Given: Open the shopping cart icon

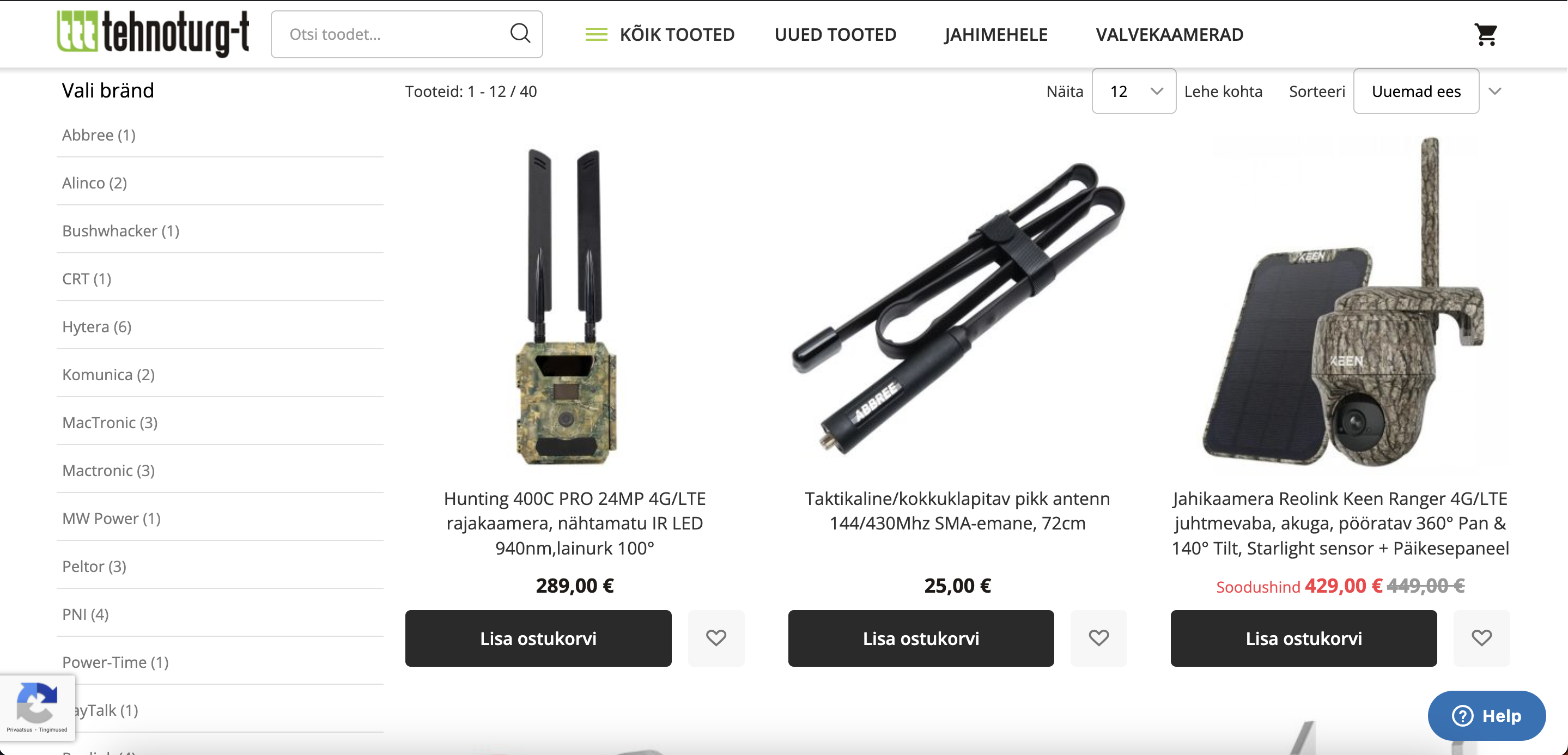Looking at the screenshot, I should point(1485,35).
